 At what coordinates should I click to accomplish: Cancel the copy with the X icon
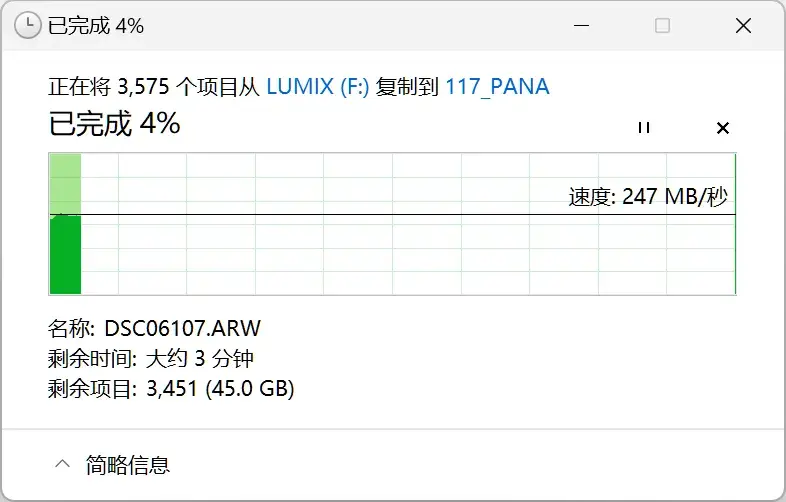click(x=723, y=128)
